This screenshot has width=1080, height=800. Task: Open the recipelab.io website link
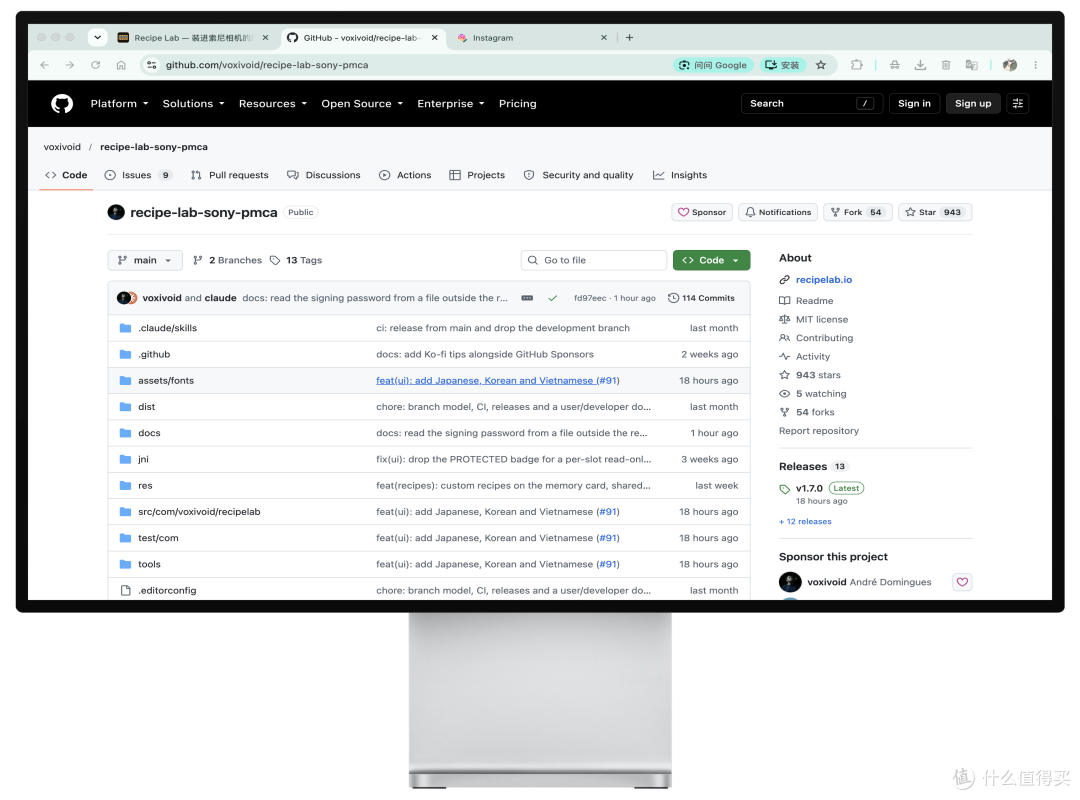(x=824, y=279)
